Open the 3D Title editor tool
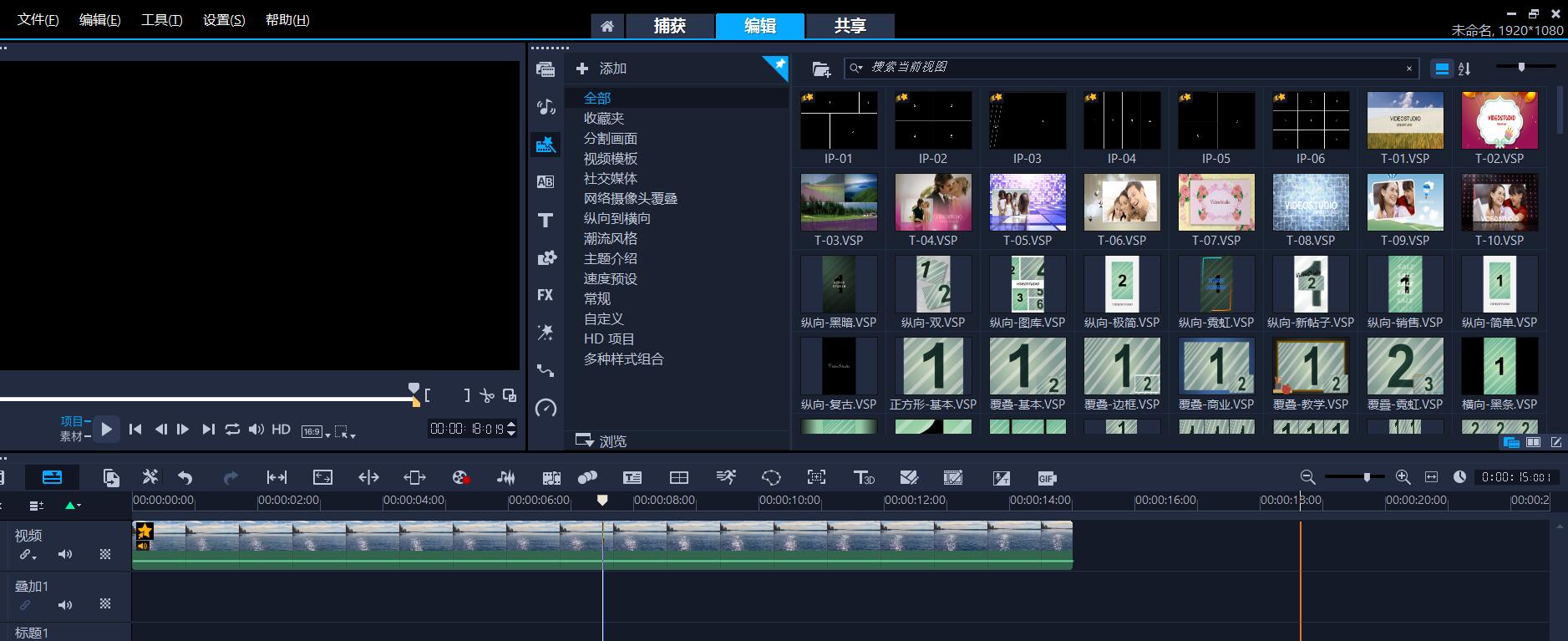Screen dimensions: 1568x641 tap(863, 477)
